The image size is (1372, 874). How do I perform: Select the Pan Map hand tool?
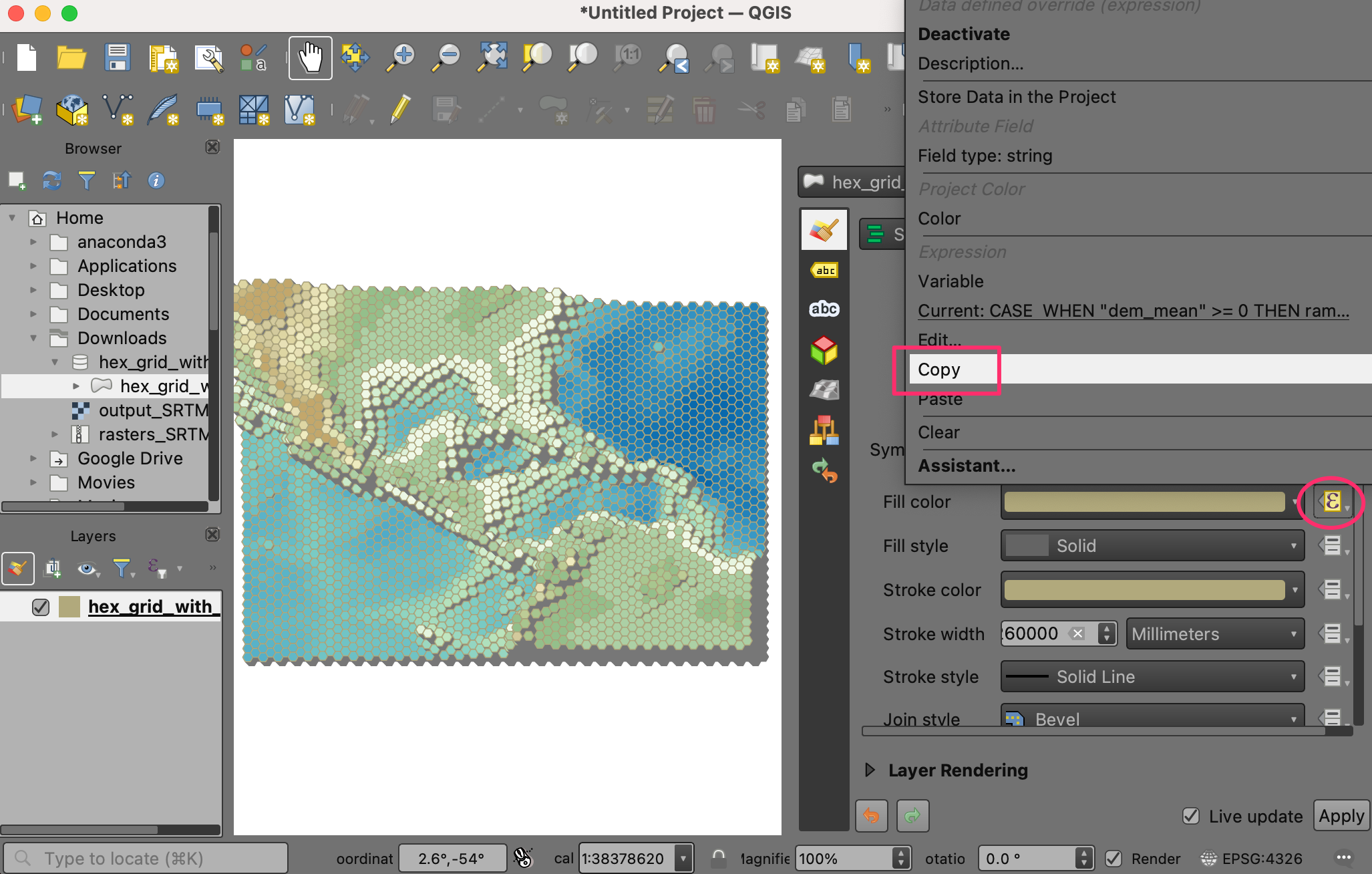[x=310, y=58]
